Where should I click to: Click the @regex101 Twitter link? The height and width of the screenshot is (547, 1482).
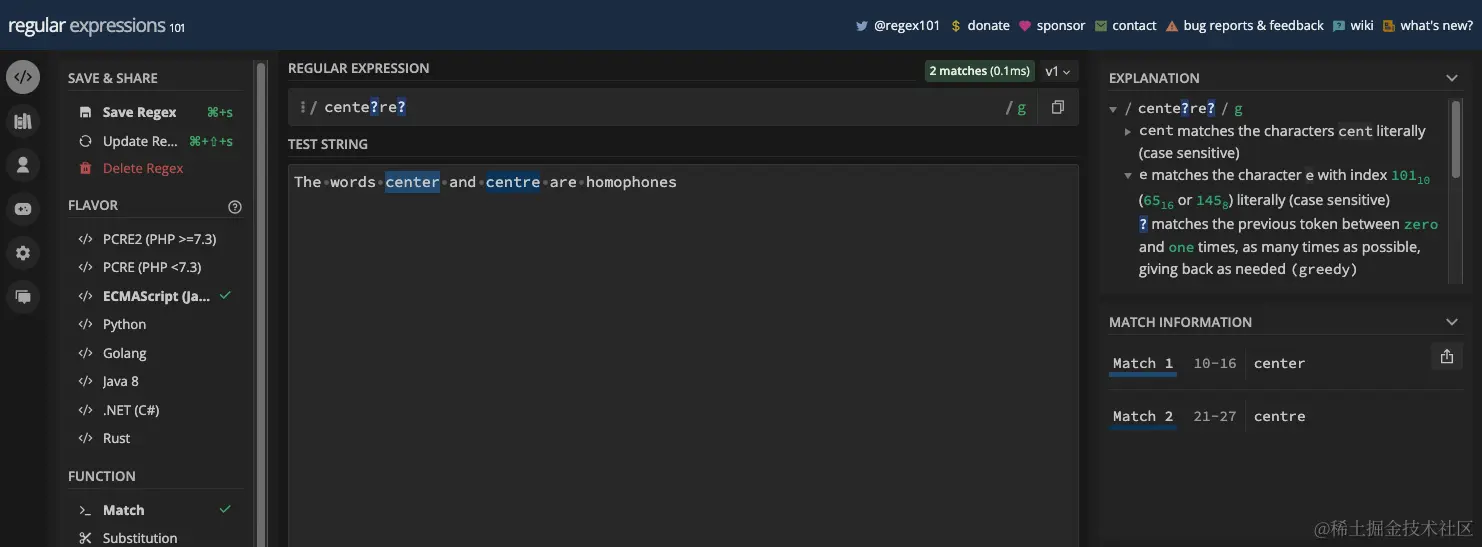(x=907, y=26)
